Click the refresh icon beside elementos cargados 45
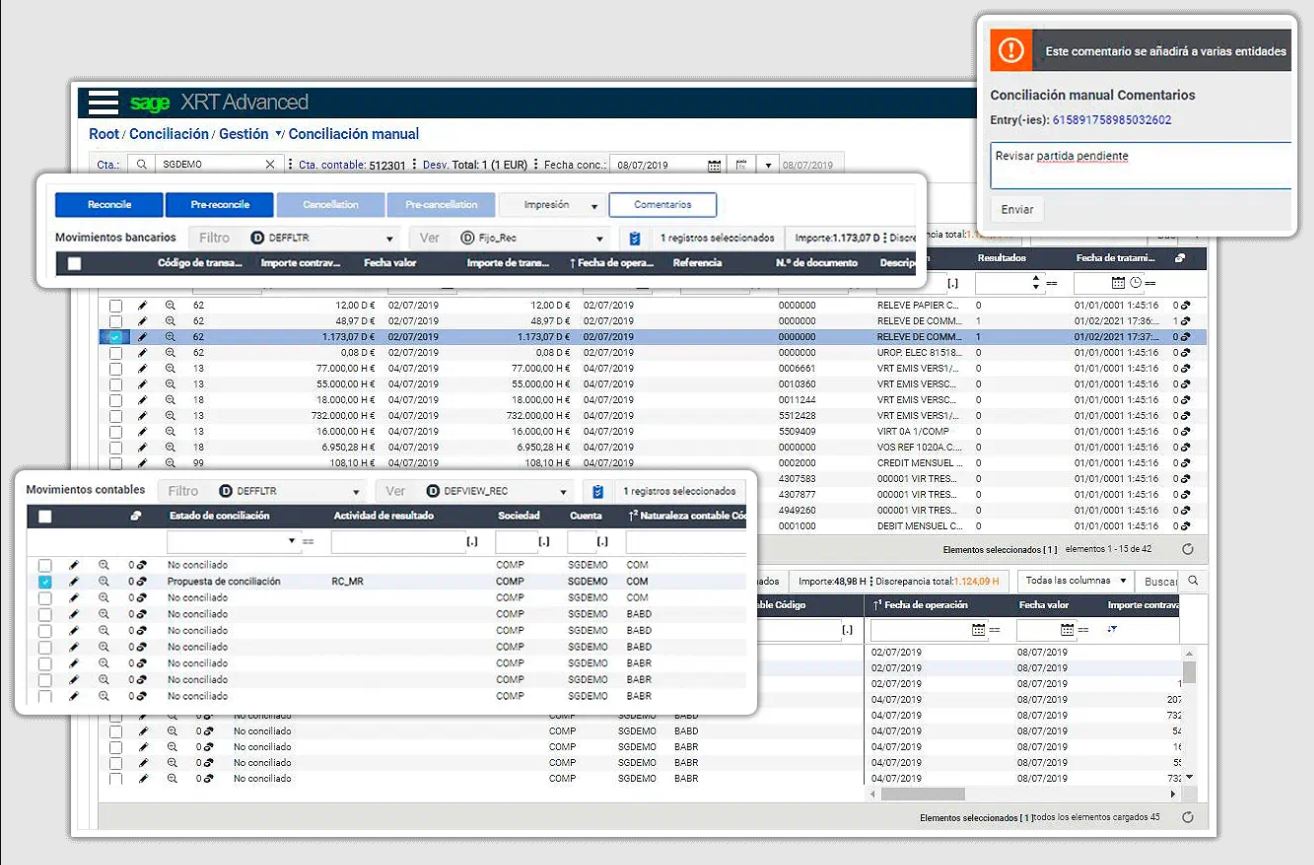 [1188, 817]
